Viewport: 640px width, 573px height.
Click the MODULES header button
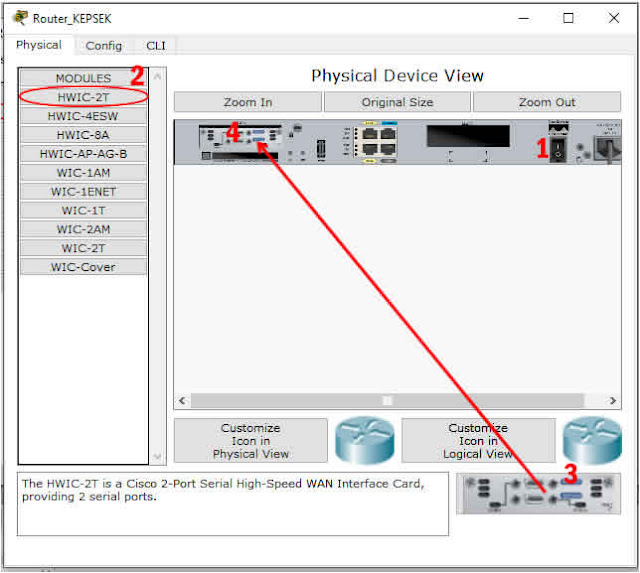point(83,78)
